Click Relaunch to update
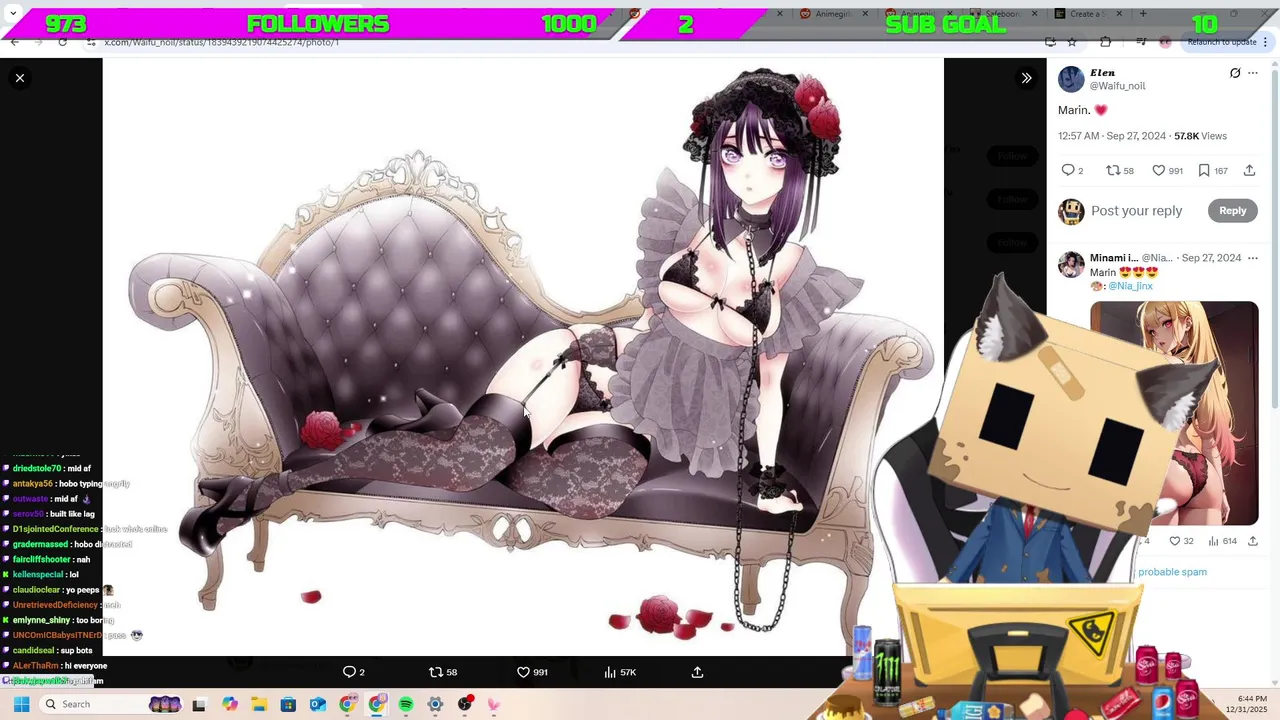Viewport: 1280px width, 720px height. [1222, 42]
